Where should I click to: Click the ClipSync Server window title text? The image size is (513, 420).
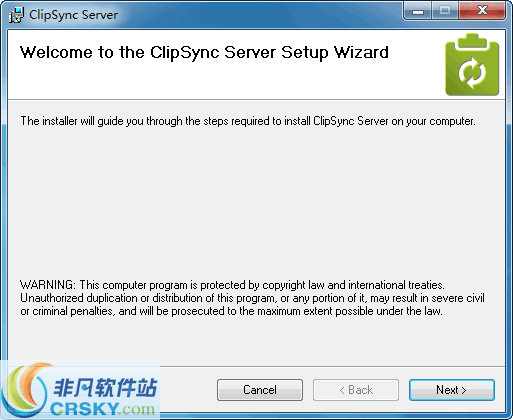(73, 15)
